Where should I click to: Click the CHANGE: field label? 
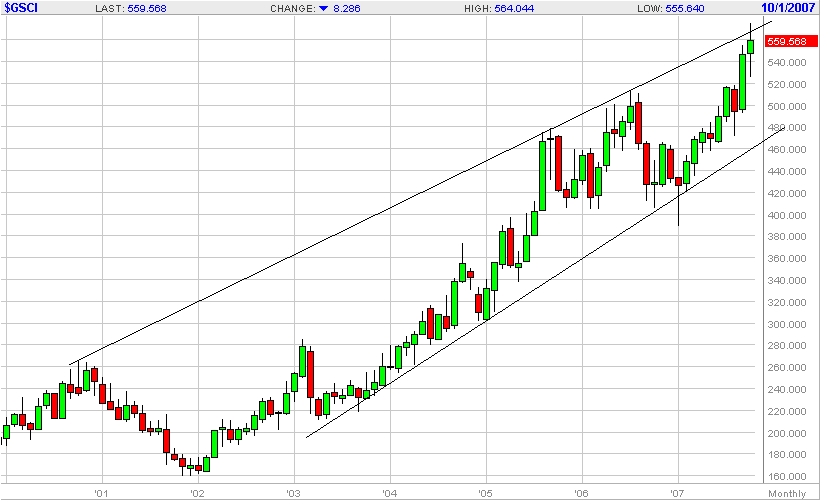click(293, 8)
